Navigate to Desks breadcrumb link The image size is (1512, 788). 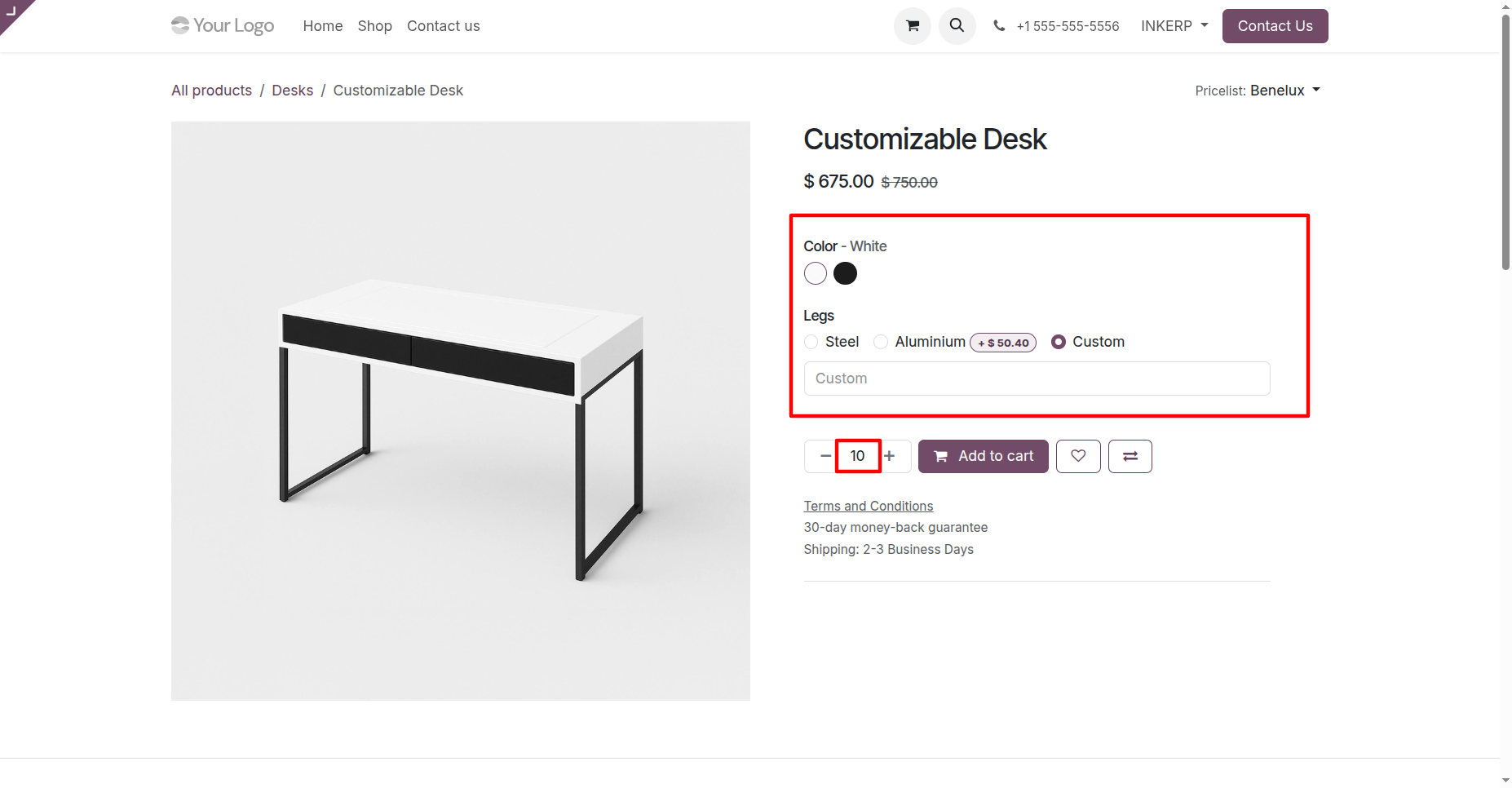293,91
